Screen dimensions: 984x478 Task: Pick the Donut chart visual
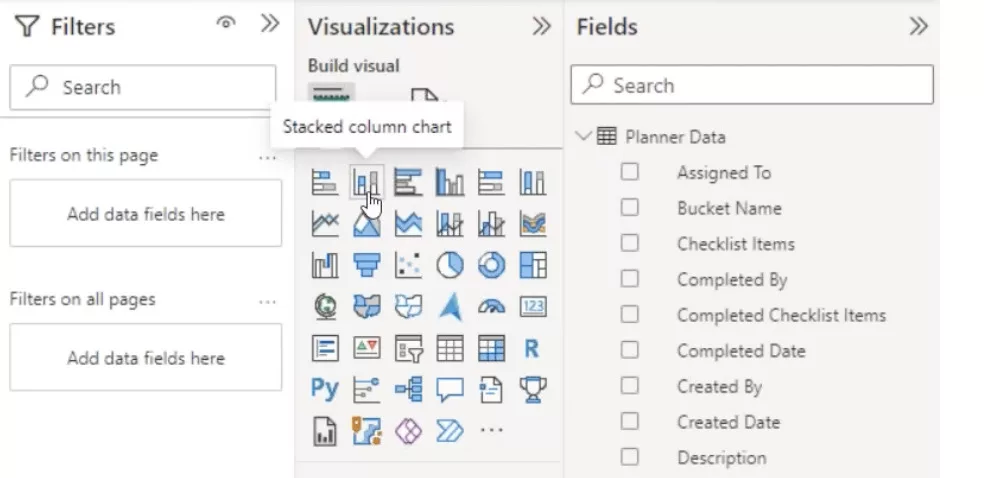point(491,265)
